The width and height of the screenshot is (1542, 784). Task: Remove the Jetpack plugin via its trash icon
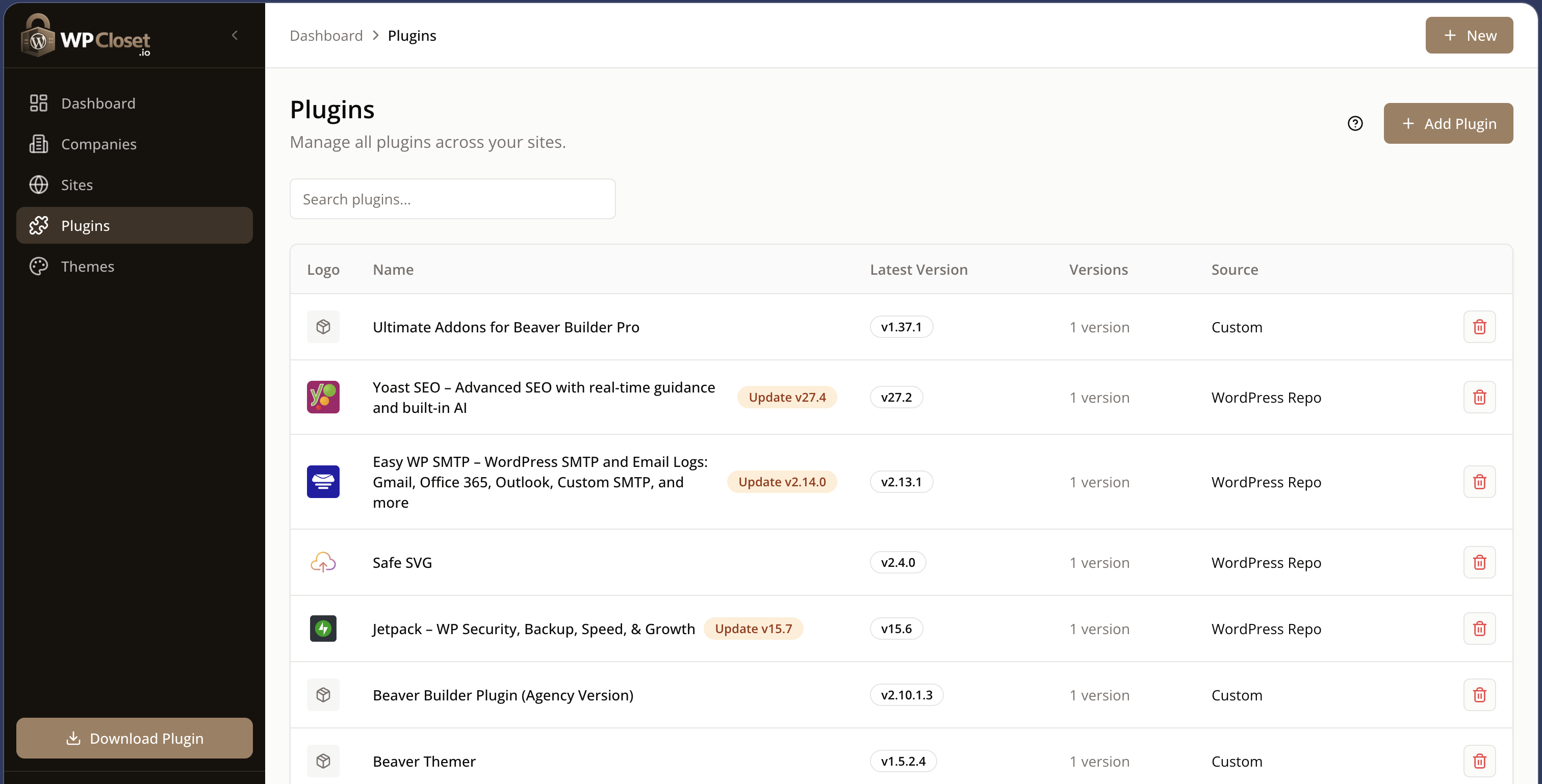point(1479,629)
